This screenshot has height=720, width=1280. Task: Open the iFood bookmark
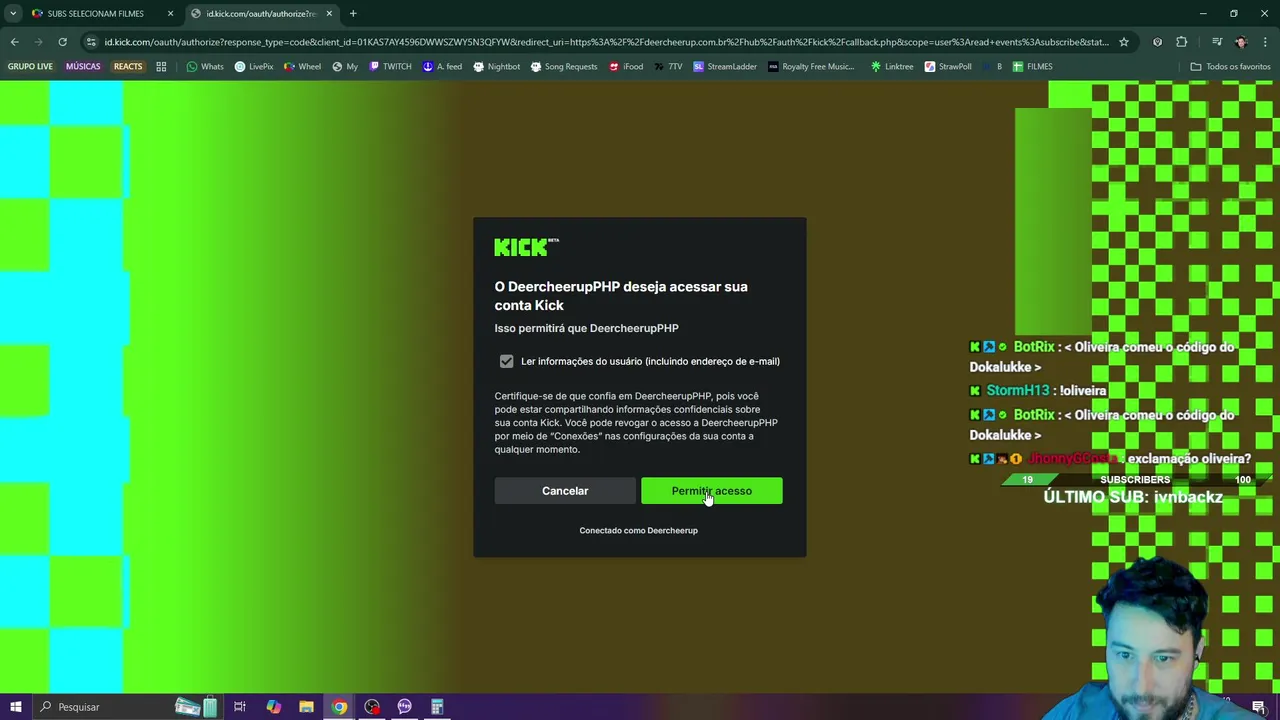coord(626,67)
